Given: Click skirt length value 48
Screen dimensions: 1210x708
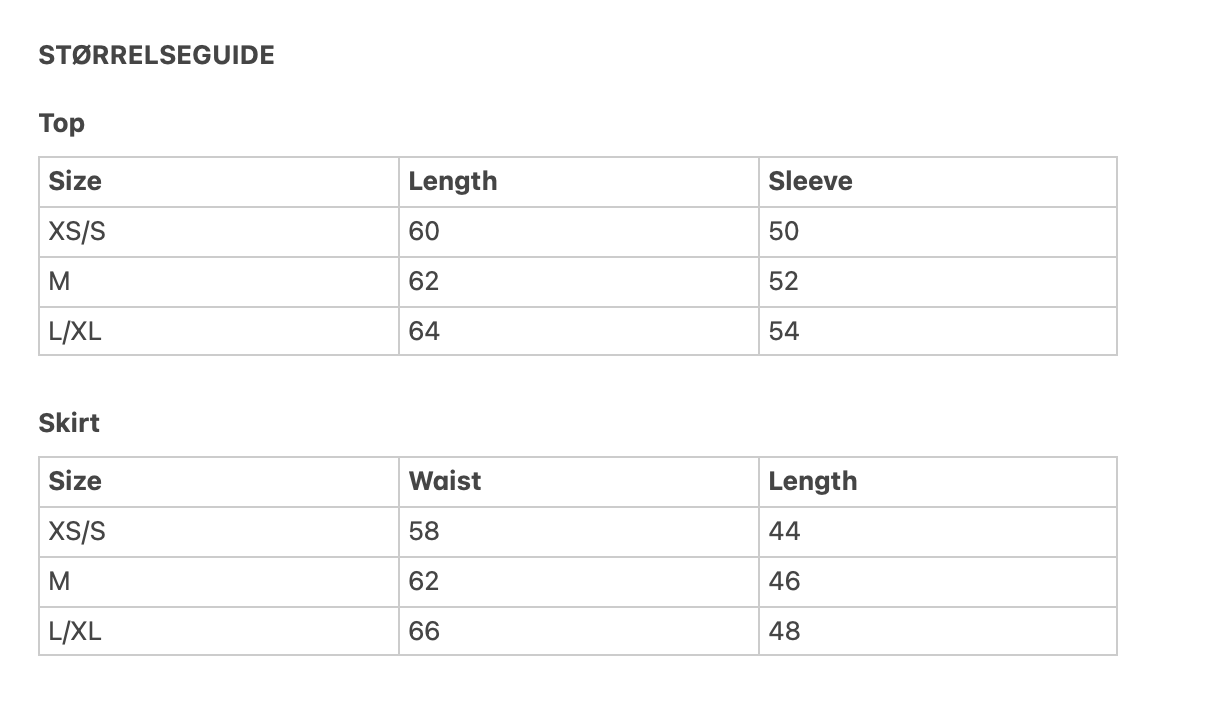Looking at the screenshot, I should pos(784,631).
